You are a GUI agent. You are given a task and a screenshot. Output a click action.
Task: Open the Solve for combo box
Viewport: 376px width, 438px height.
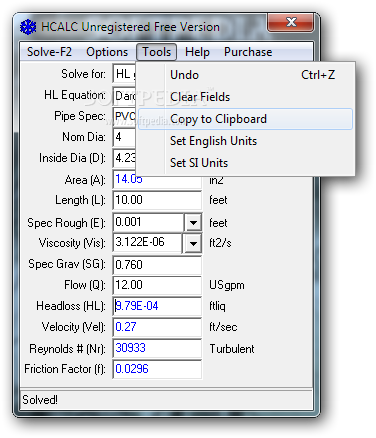click(x=124, y=74)
